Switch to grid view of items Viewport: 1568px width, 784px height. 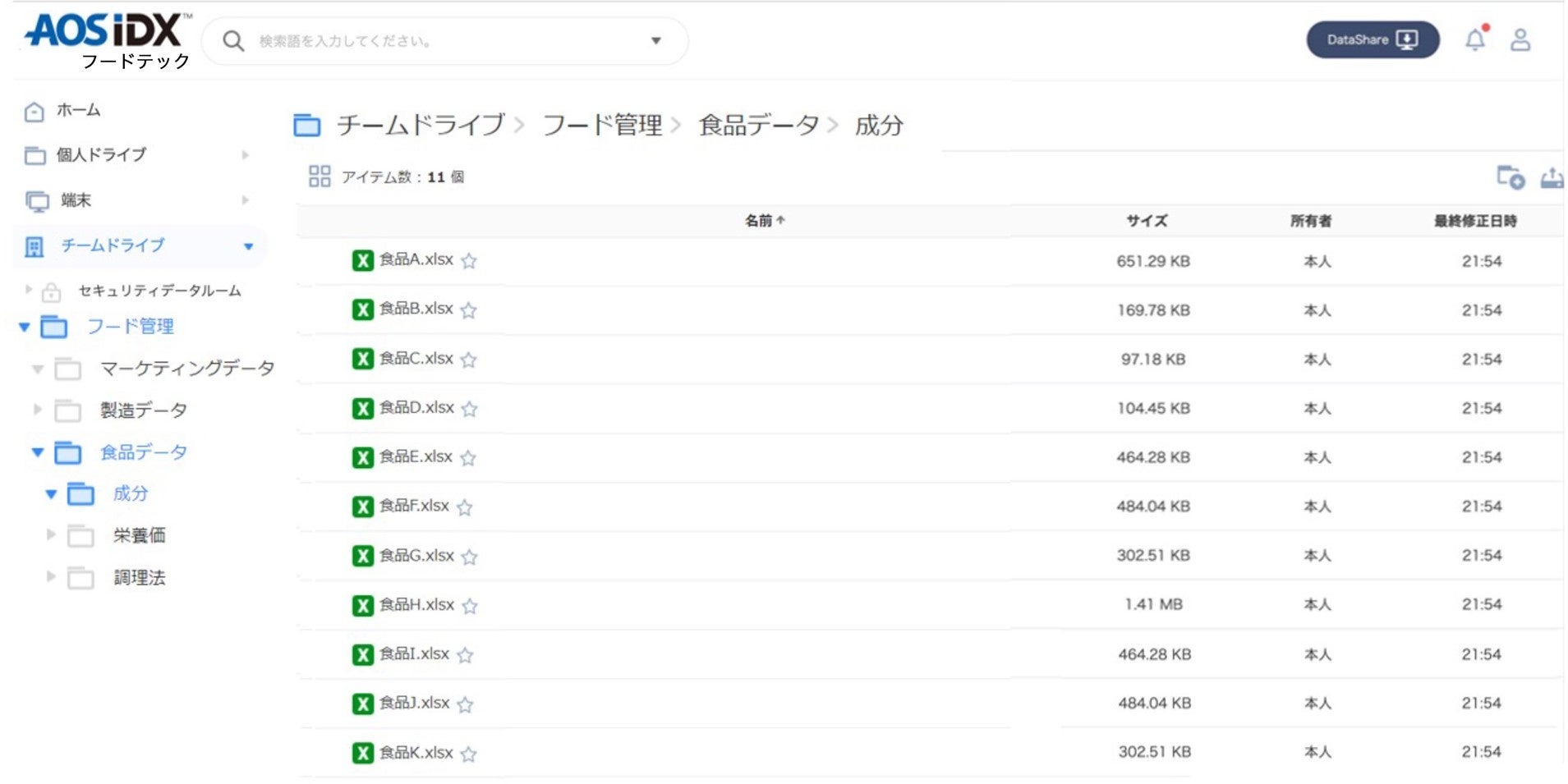point(320,176)
